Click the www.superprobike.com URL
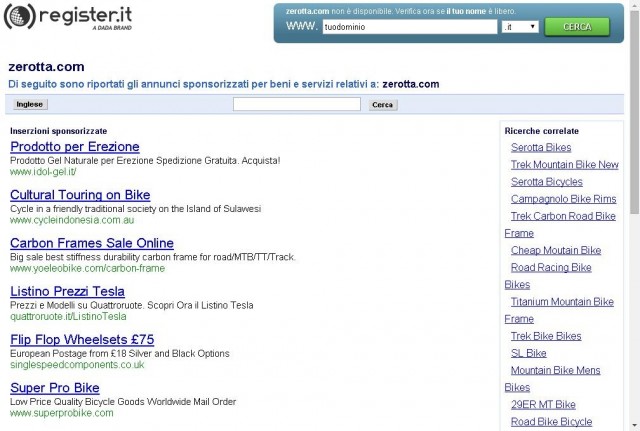 (x=62, y=413)
